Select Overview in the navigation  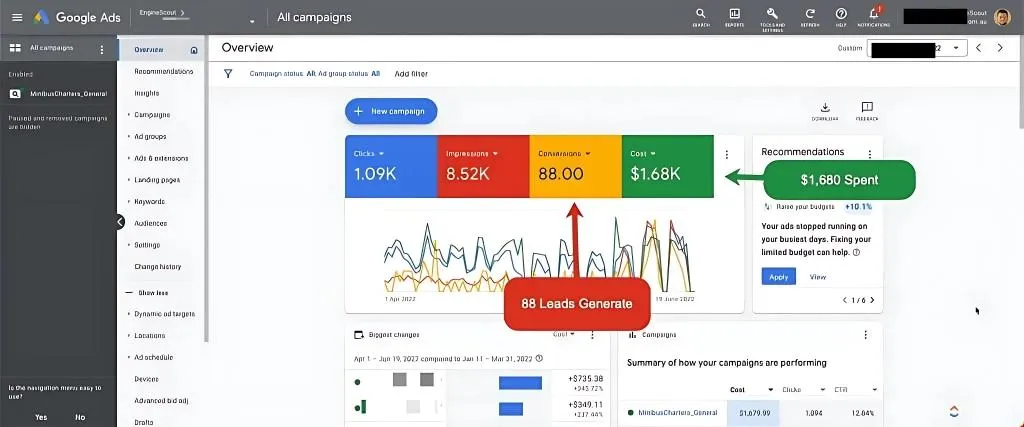click(148, 50)
